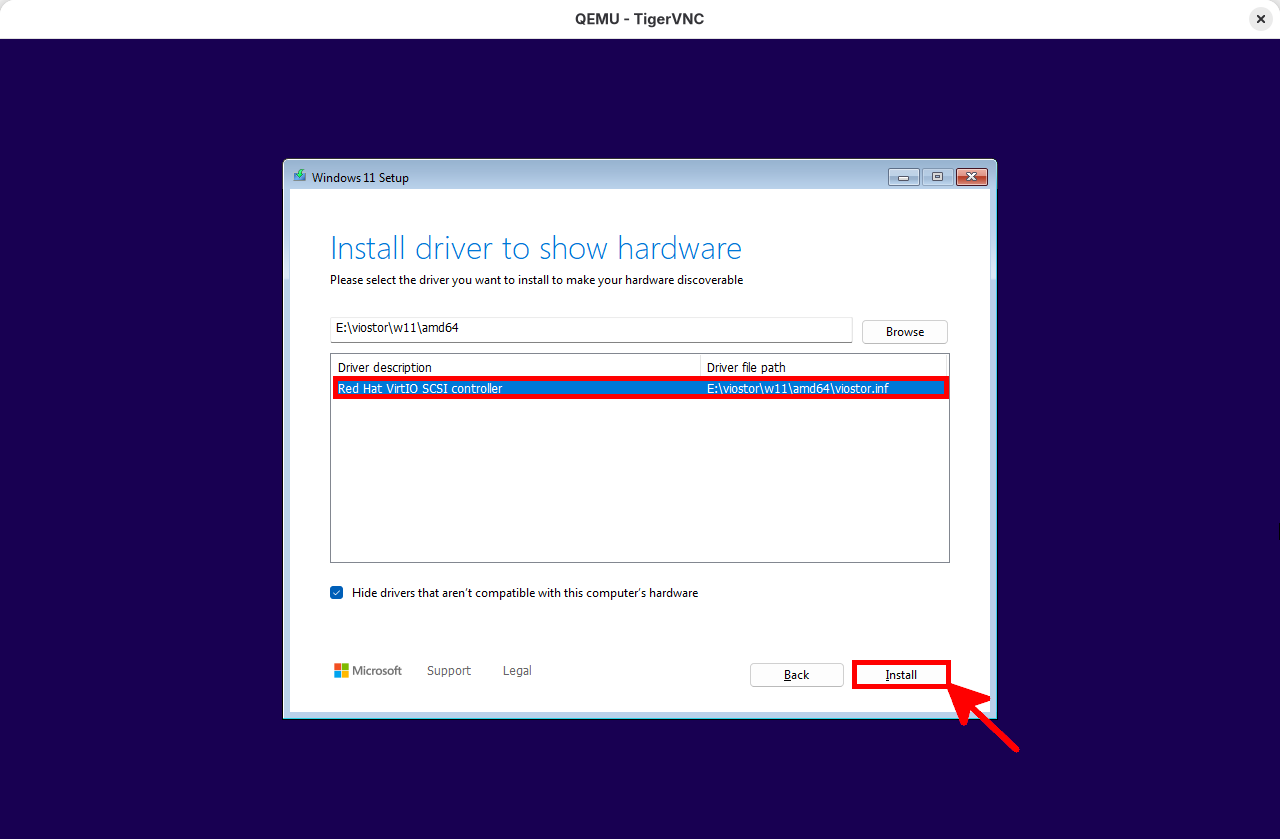1280x839 pixels.
Task: Click the minimize icon on the Setup window
Action: 903,176
